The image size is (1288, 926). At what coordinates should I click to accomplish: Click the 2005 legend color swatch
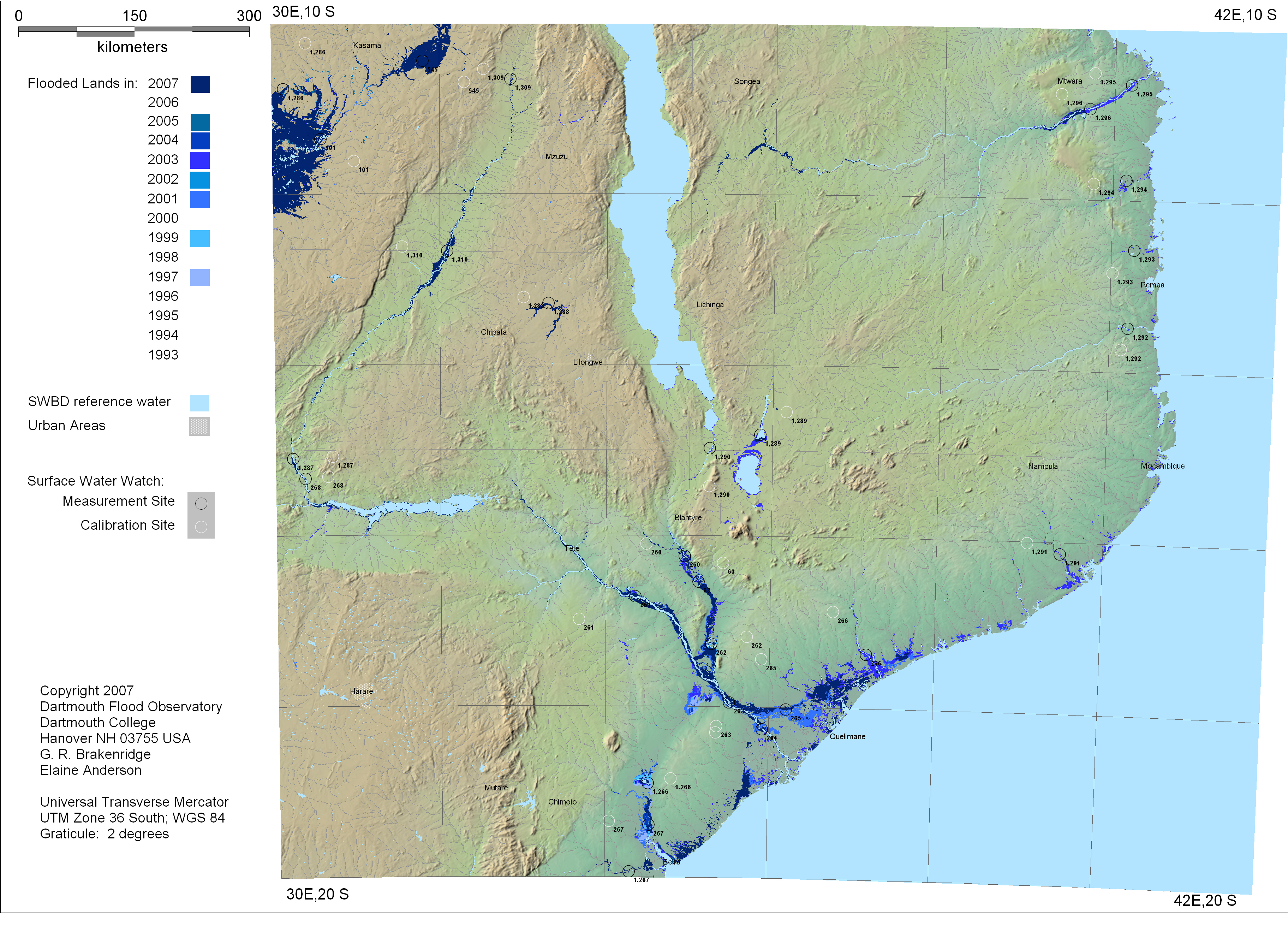point(200,121)
